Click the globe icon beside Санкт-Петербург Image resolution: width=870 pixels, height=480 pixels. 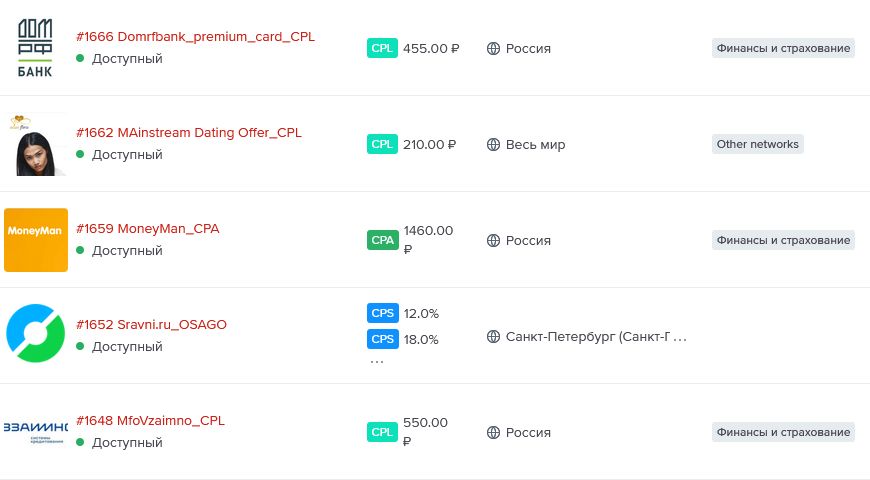pyautogui.click(x=493, y=337)
